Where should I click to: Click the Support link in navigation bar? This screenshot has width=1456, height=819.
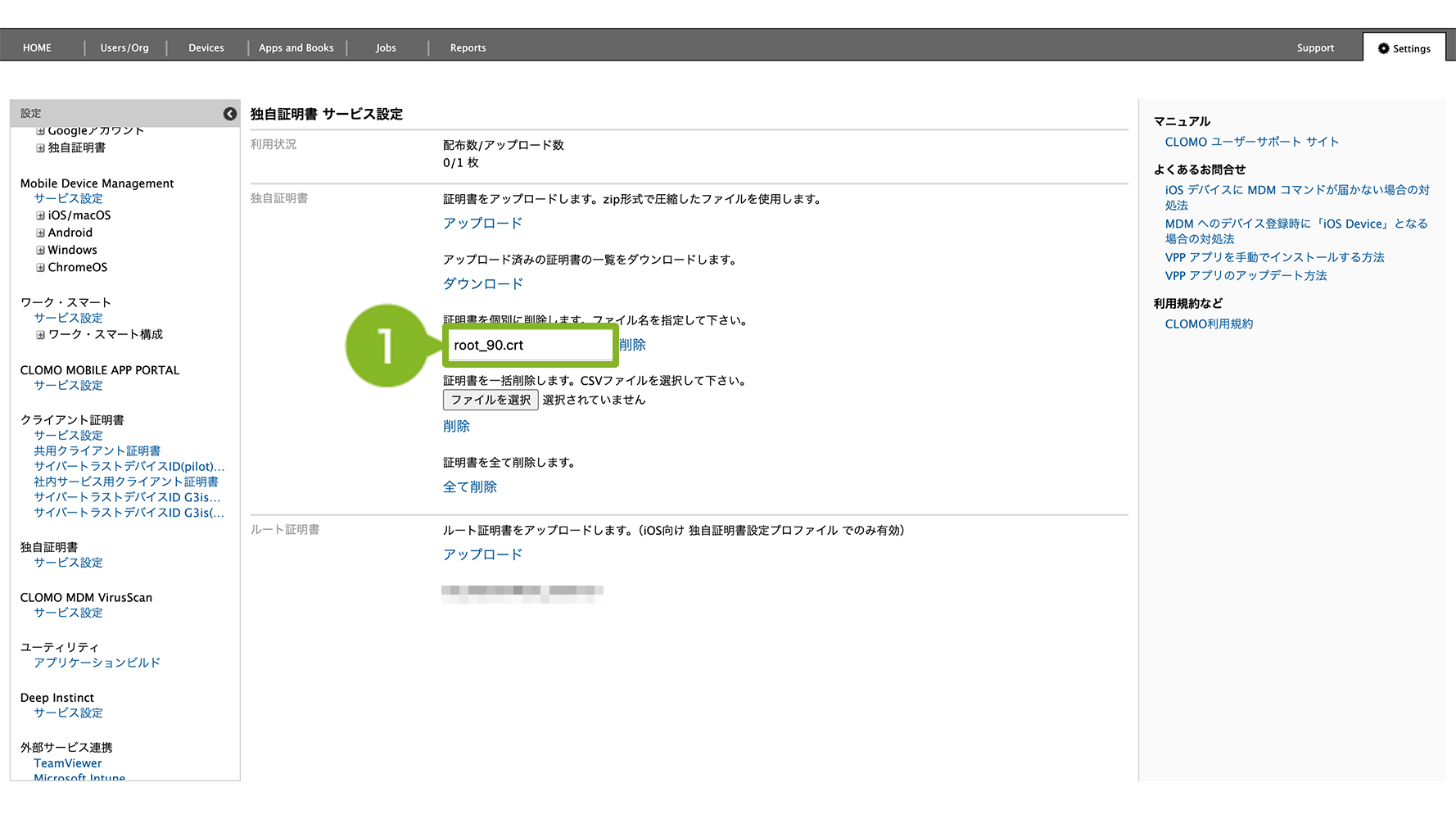pyautogui.click(x=1314, y=48)
